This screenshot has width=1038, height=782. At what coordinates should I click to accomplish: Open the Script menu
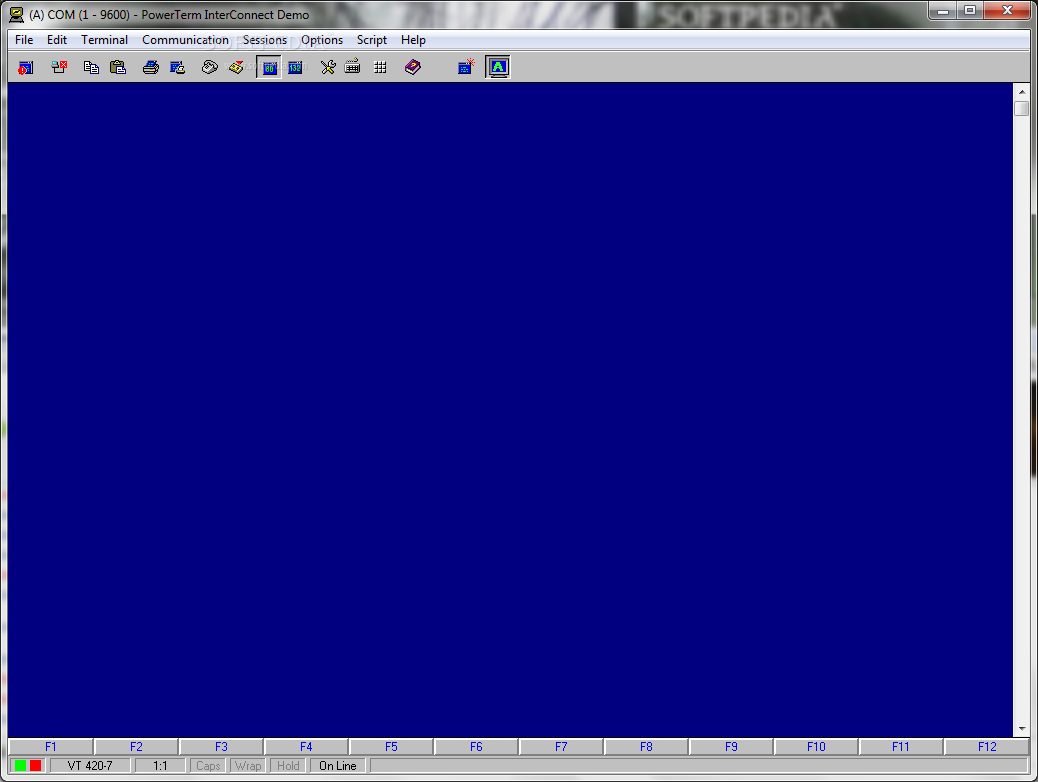(x=372, y=40)
